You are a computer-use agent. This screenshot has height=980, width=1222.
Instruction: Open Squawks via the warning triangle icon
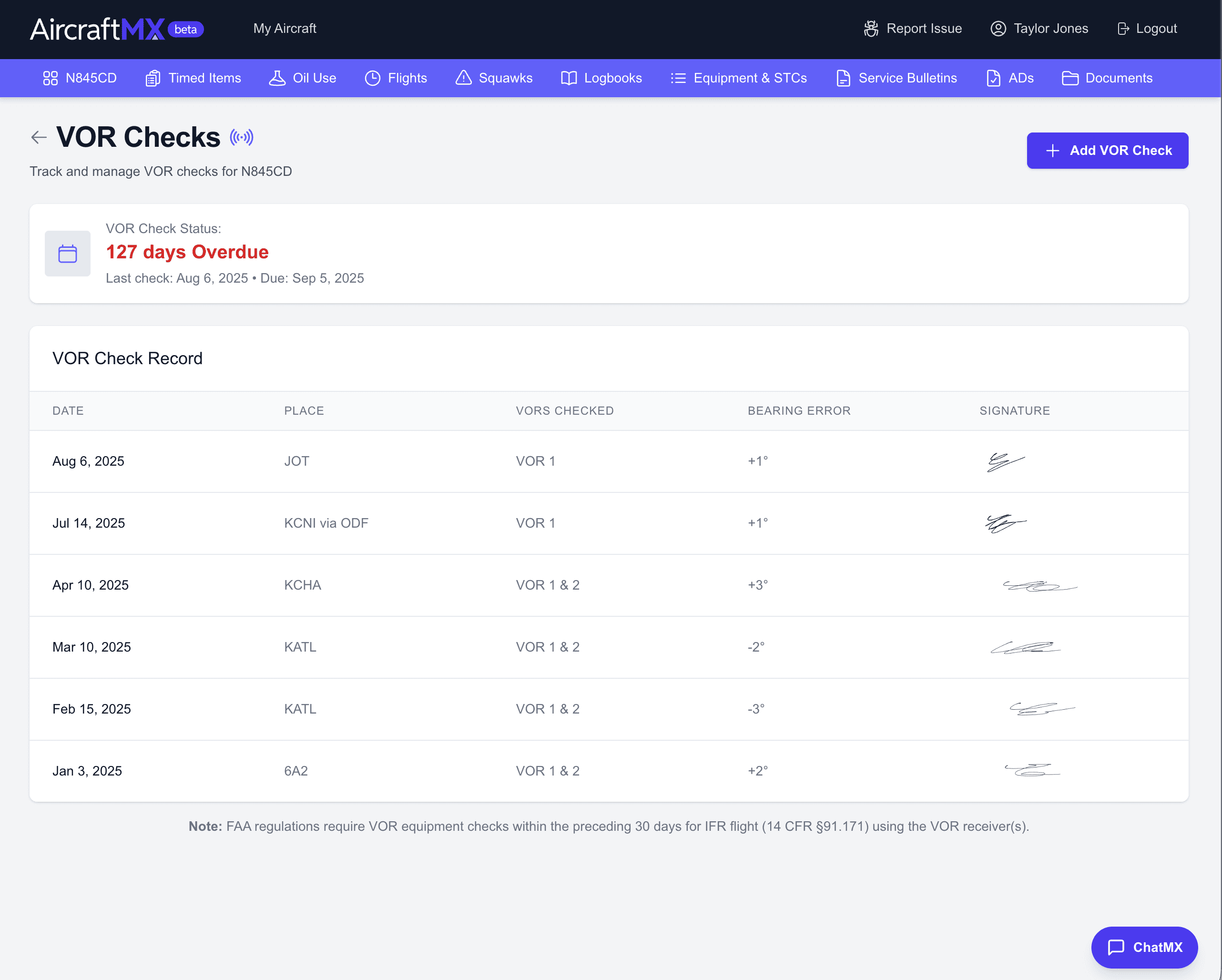point(463,78)
